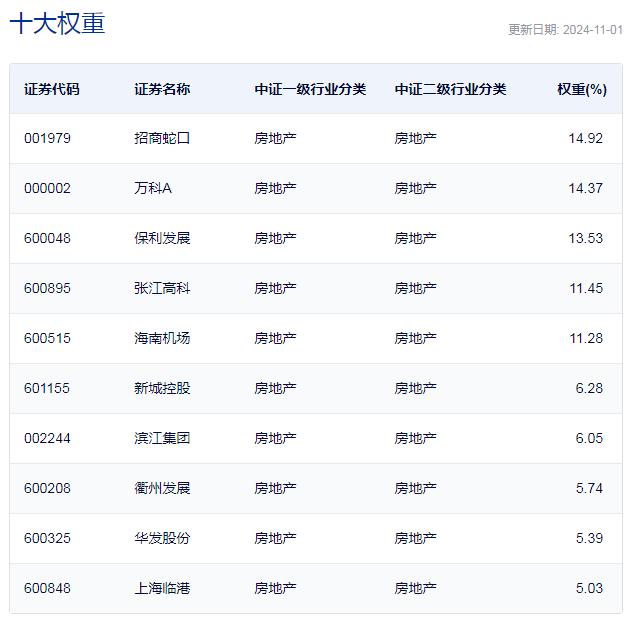Select stock code 600515
627x621 pixels.
[x=47, y=338]
